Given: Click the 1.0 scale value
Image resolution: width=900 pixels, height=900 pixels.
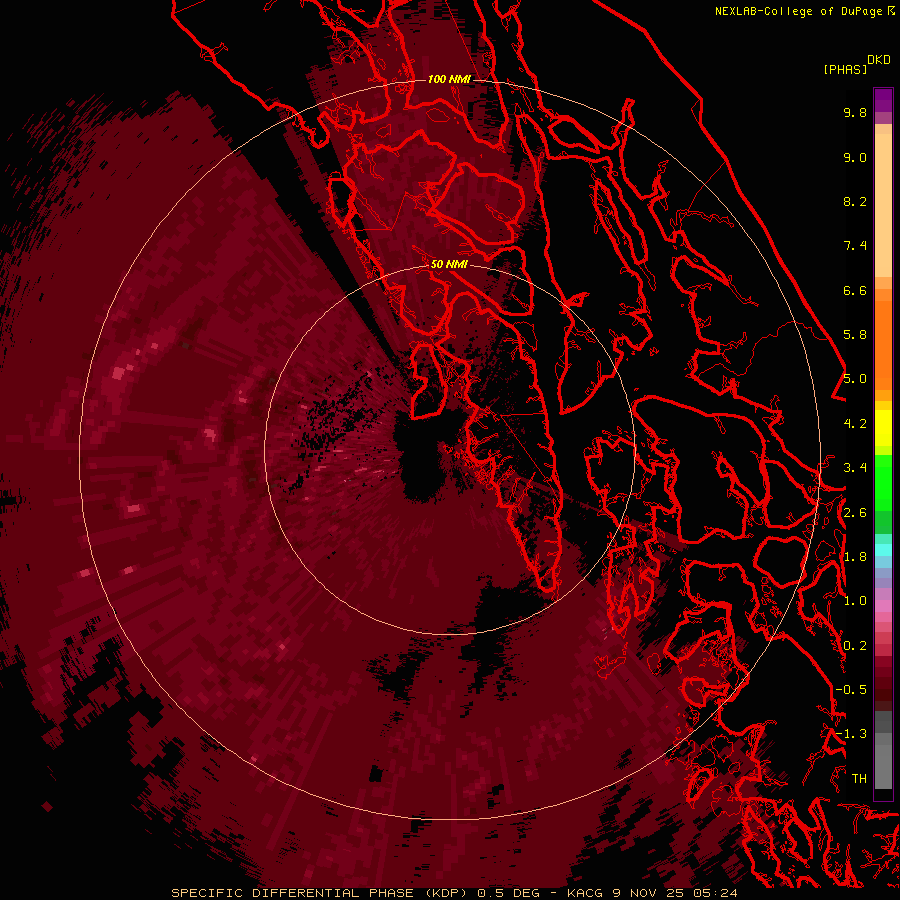Looking at the screenshot, I should pyautogui.click(x=855, y=601).
